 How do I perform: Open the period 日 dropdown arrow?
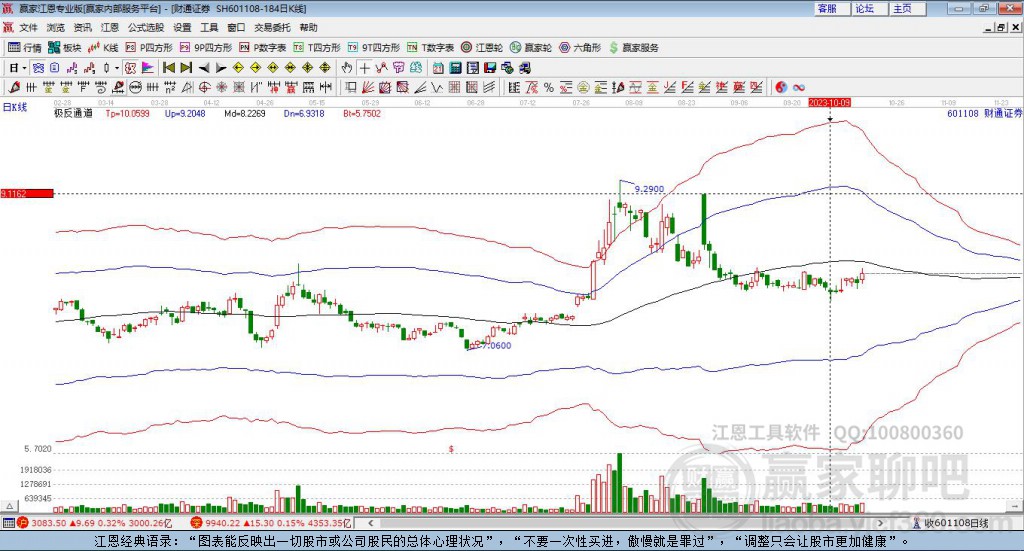click(24, 68)
